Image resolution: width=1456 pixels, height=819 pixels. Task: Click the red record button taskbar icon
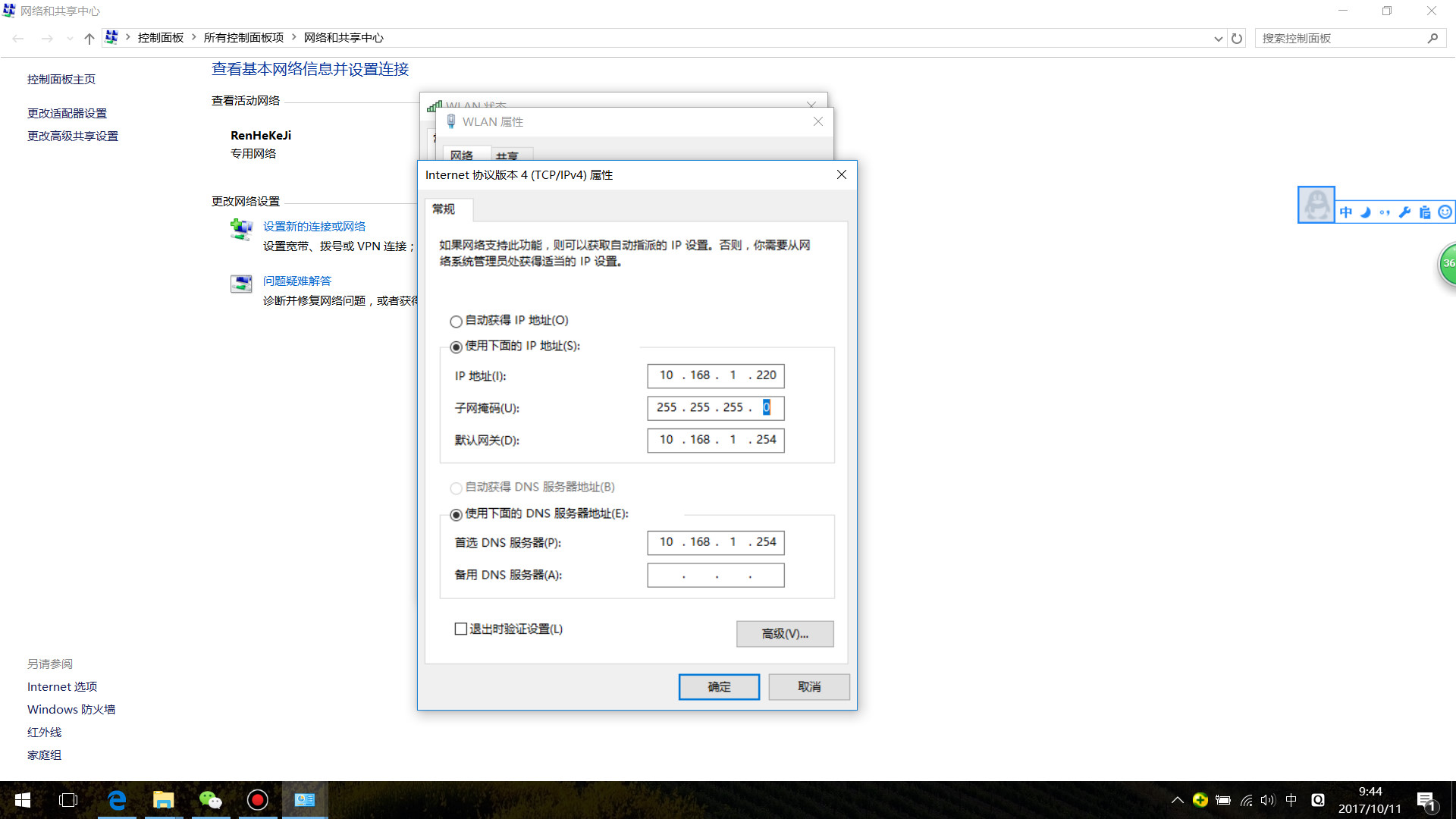[257, 800]
